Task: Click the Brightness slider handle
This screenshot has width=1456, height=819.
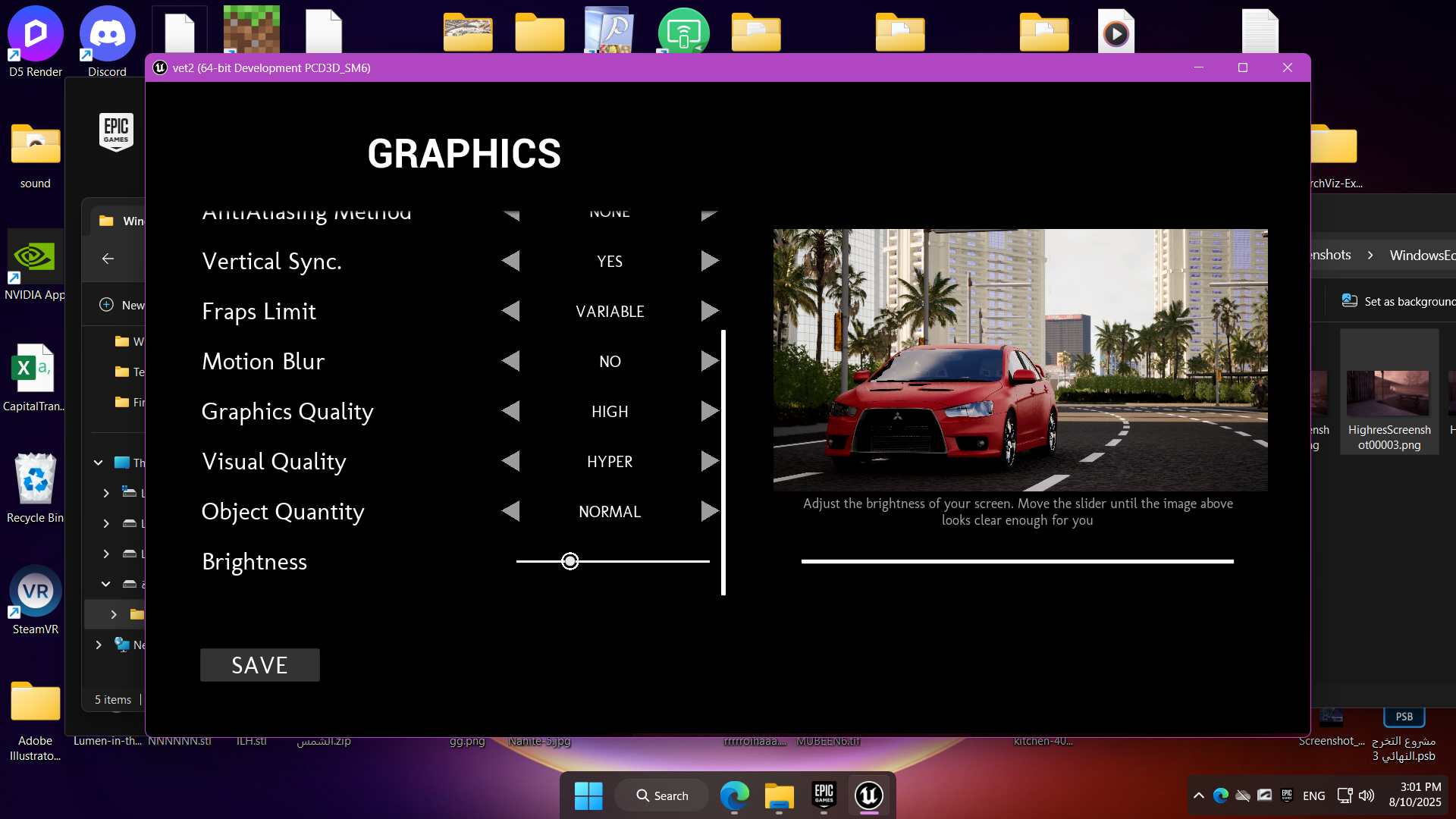Action: [x=570, y=562]
